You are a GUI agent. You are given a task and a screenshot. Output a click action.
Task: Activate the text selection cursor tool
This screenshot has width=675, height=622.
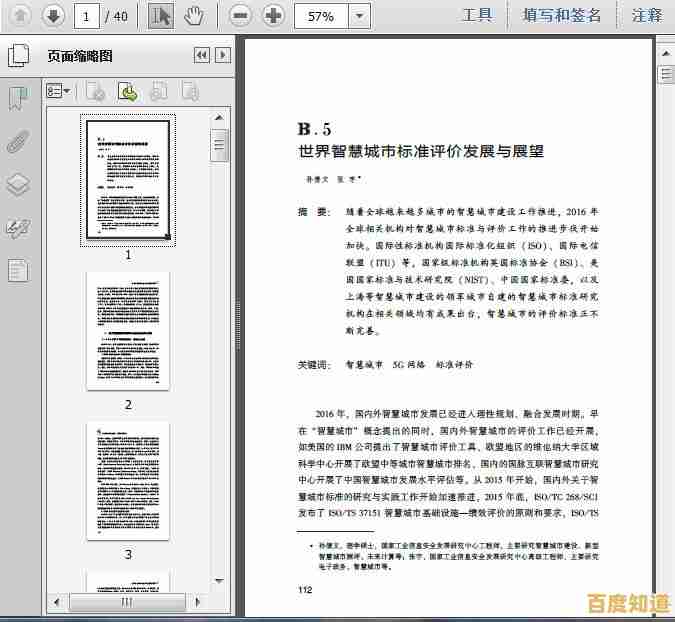click(x=161, y=16)
